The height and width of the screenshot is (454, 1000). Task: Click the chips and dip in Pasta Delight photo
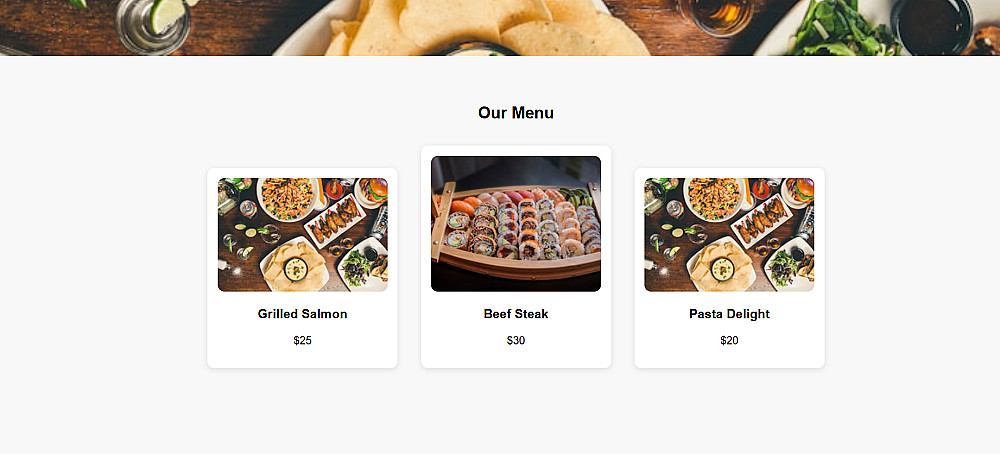coord(721,266)
